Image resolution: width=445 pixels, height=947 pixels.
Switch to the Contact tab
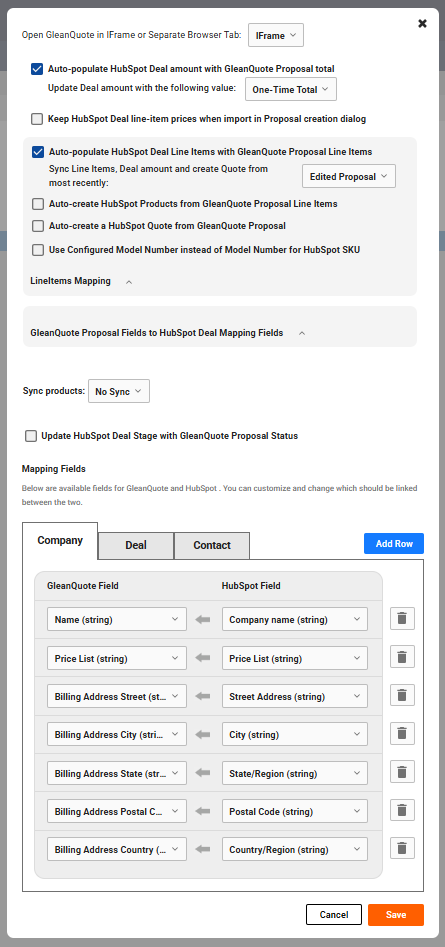(x=212, y=545)
